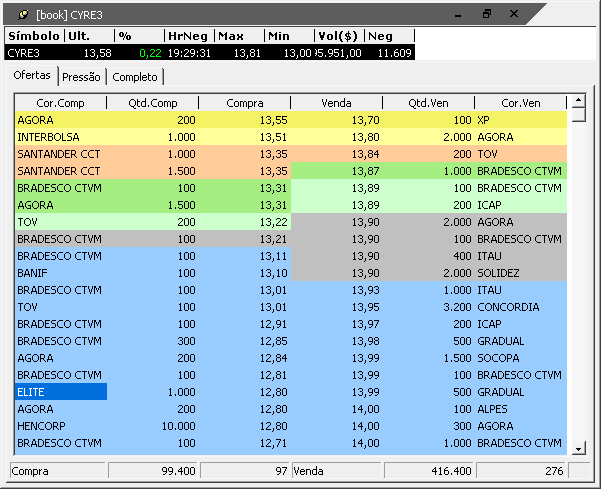Click the Compra column header
601x489 pixels.
245,103
